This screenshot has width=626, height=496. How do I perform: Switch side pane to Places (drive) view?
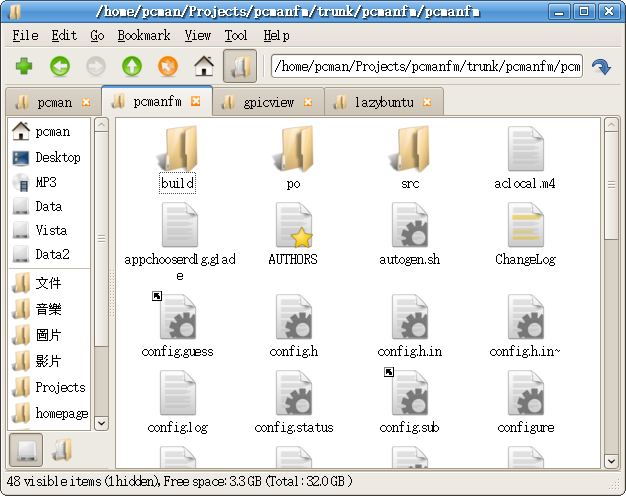point(26,451)
